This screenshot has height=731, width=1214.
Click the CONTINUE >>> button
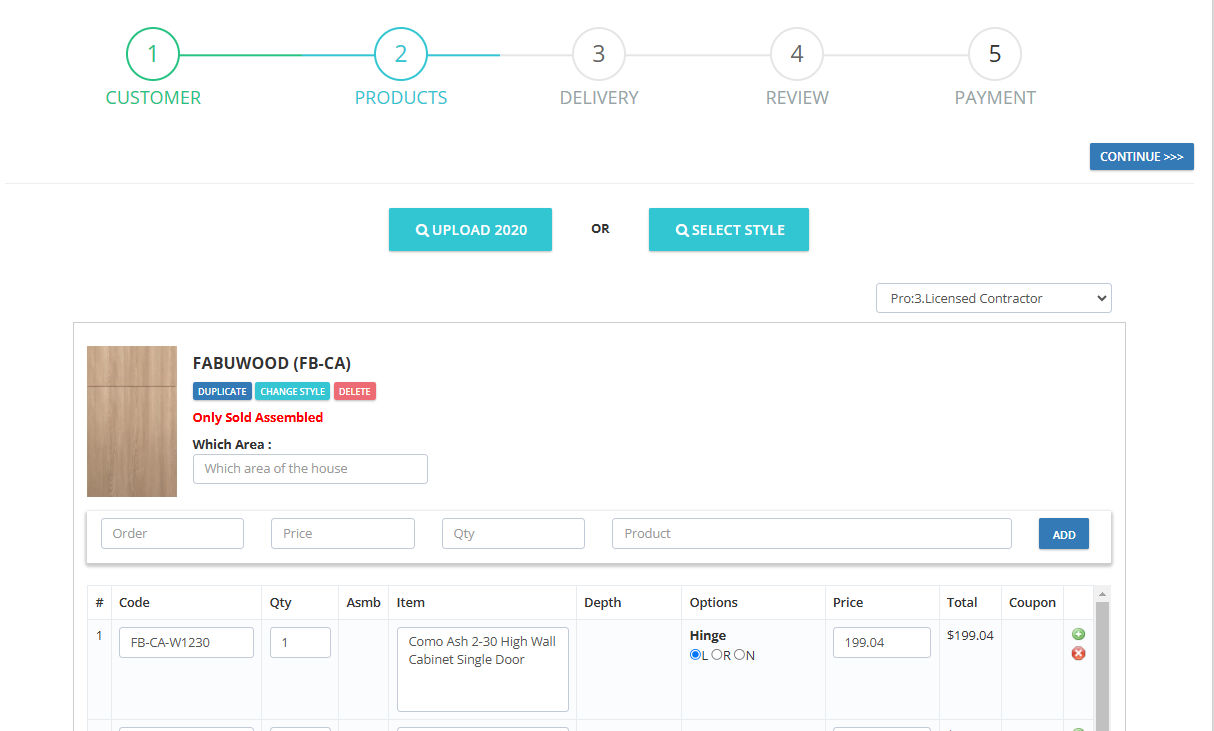[1142, 157]
